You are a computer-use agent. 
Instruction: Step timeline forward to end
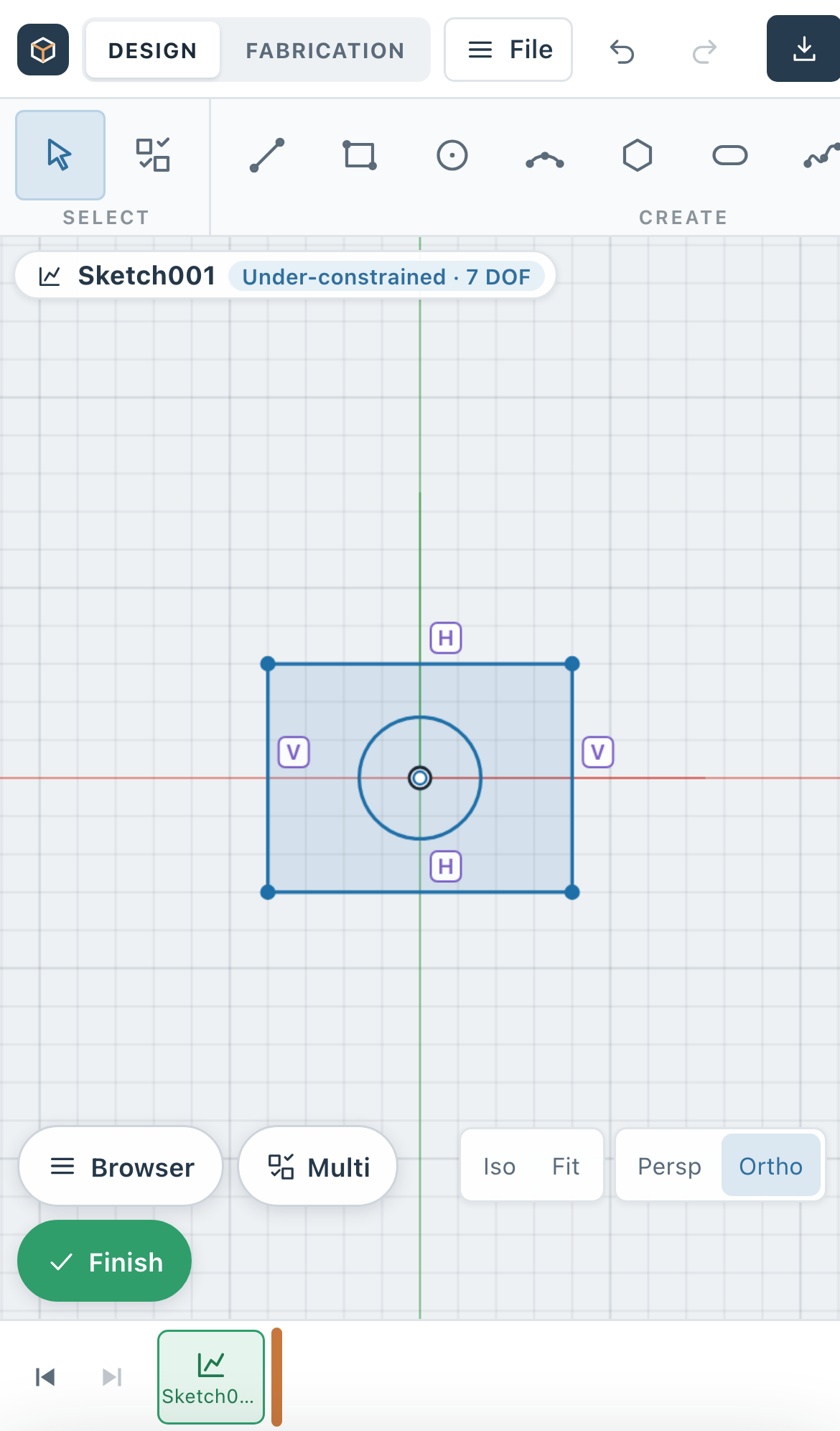coord(112,1377)
